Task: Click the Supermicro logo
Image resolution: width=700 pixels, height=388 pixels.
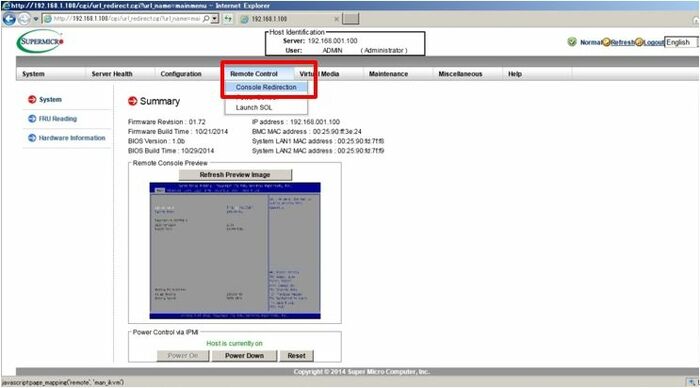Action: point(40,42)
